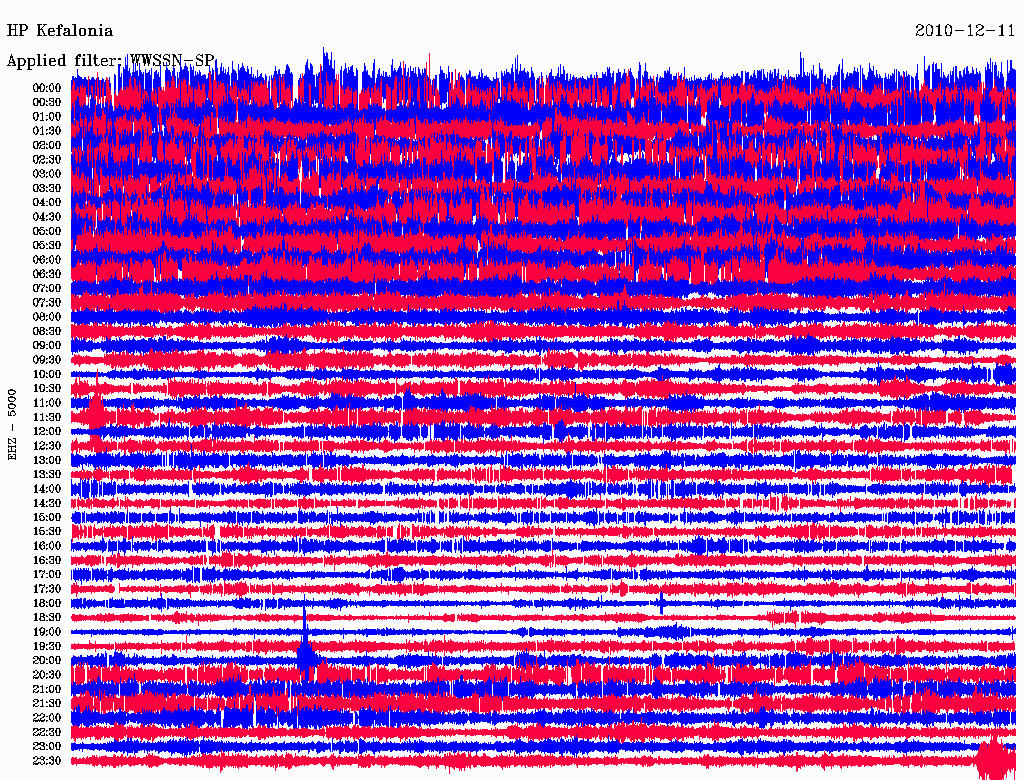The image size is (1024, 780).
Task: Select the 04:00 time label
Action: point(47,203)
